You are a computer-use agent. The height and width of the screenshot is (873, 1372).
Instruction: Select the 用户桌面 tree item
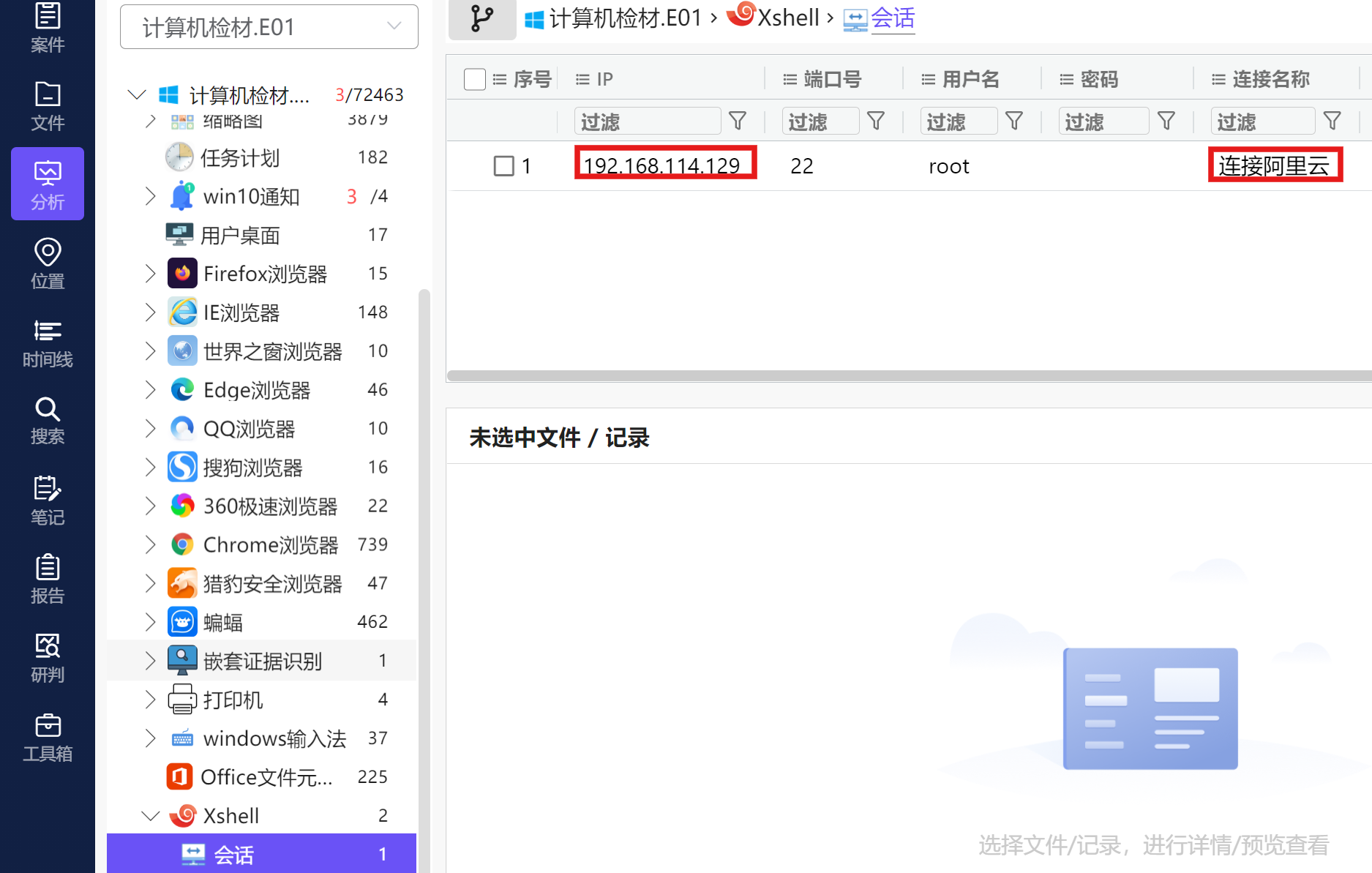click(240, 235)
